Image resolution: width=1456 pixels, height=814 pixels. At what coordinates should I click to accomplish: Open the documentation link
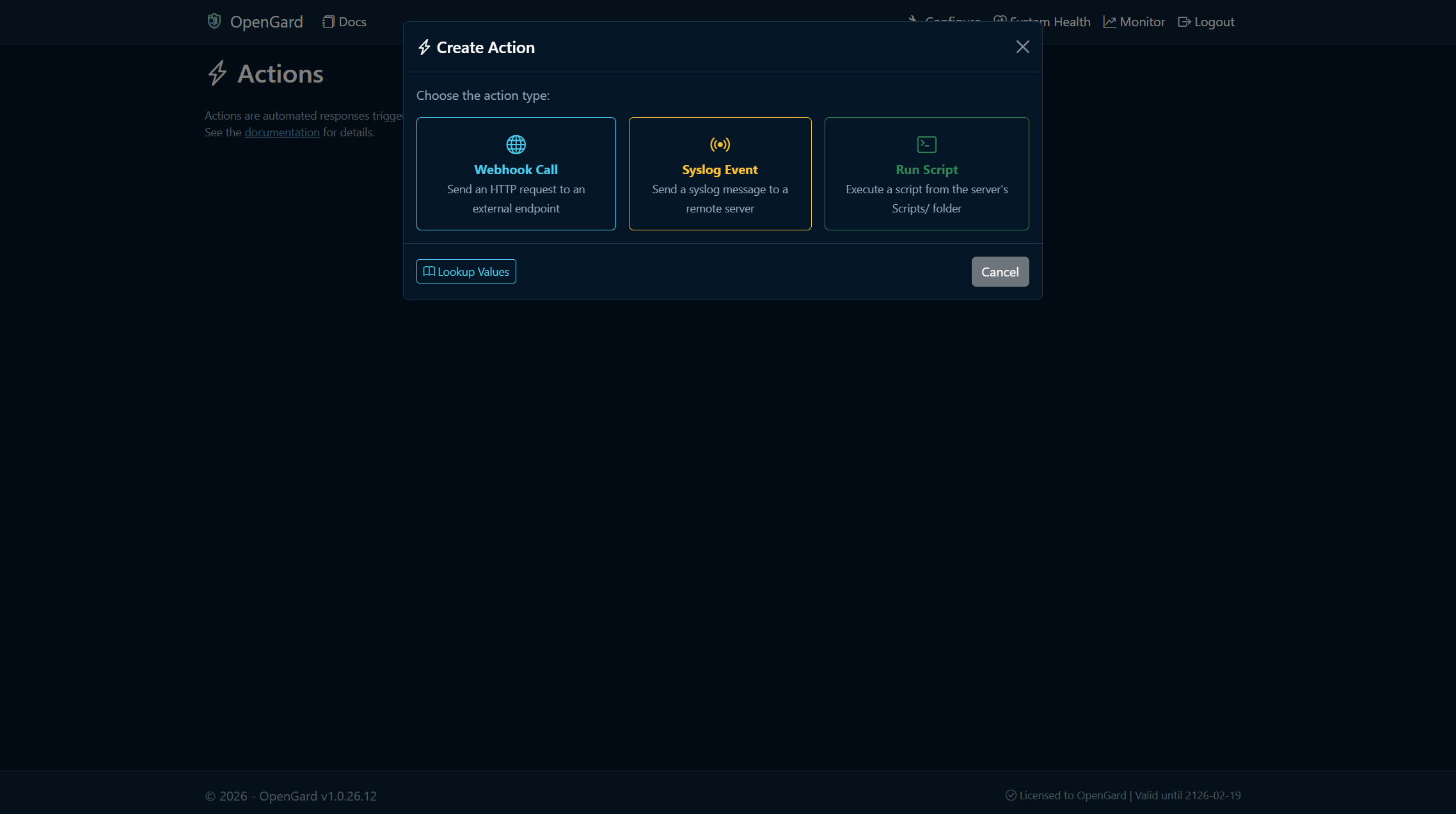(282, 132)
